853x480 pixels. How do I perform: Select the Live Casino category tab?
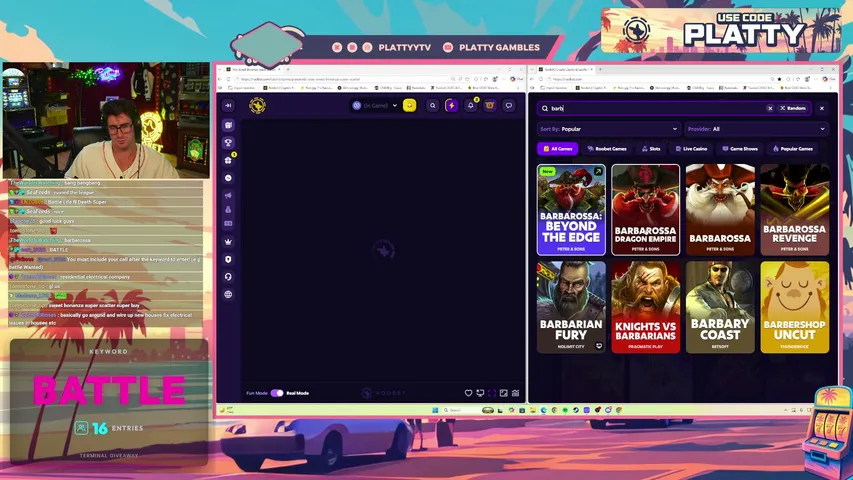691,149
